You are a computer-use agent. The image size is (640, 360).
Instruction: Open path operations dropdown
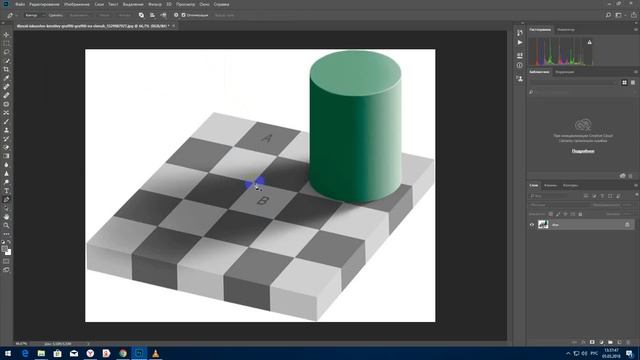click(x=141, y=15)
